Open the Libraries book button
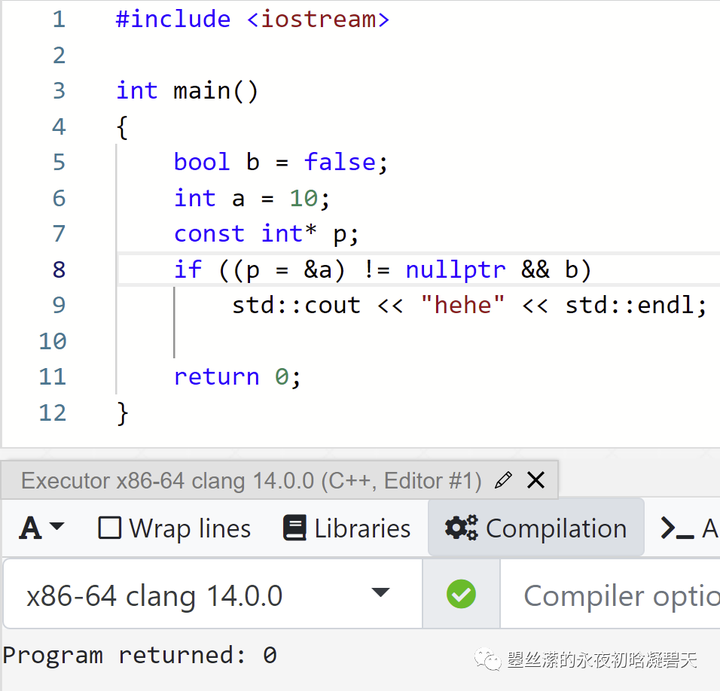Screen dimensions: 720x691 347,528
